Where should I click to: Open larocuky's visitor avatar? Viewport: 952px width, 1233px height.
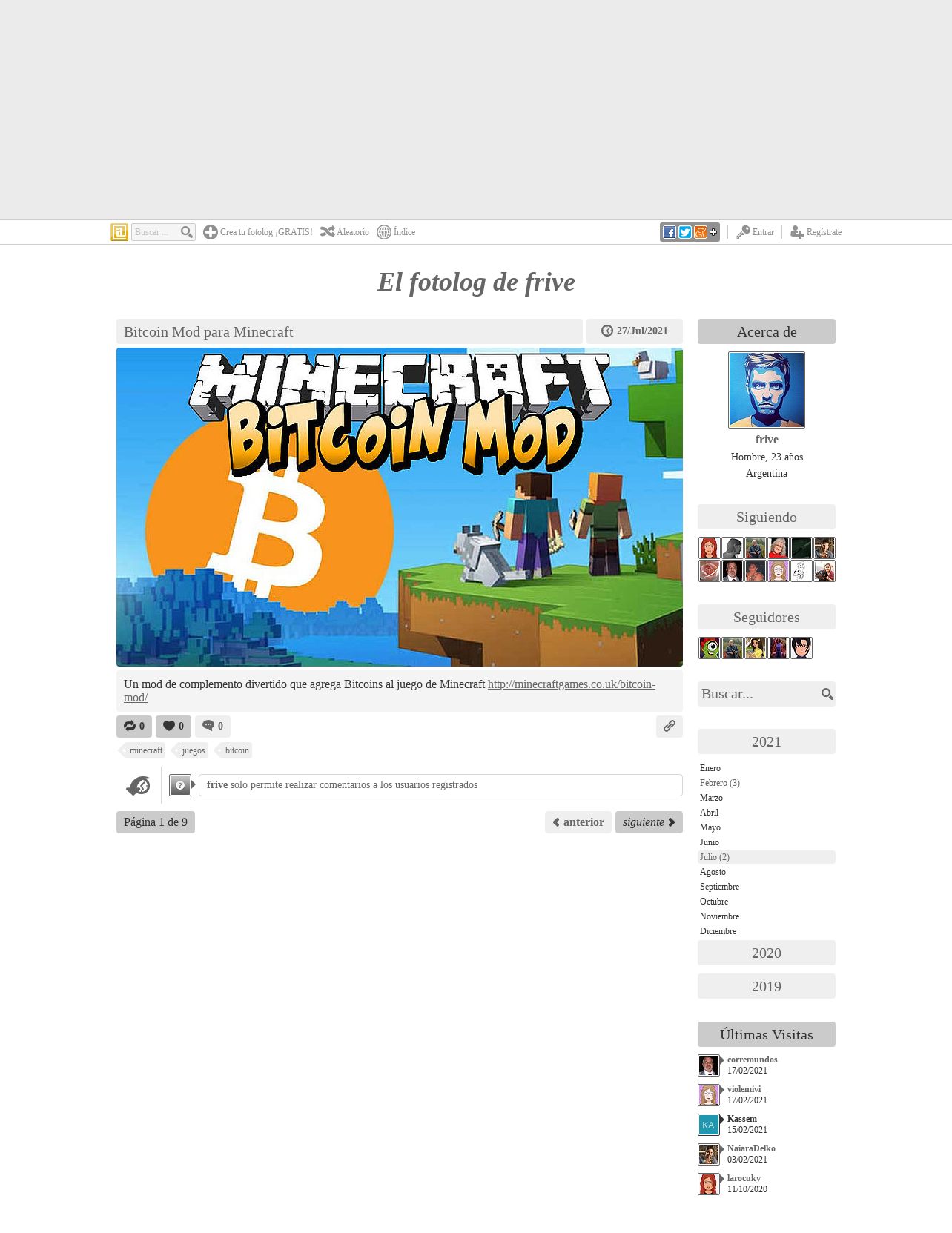709,1184
